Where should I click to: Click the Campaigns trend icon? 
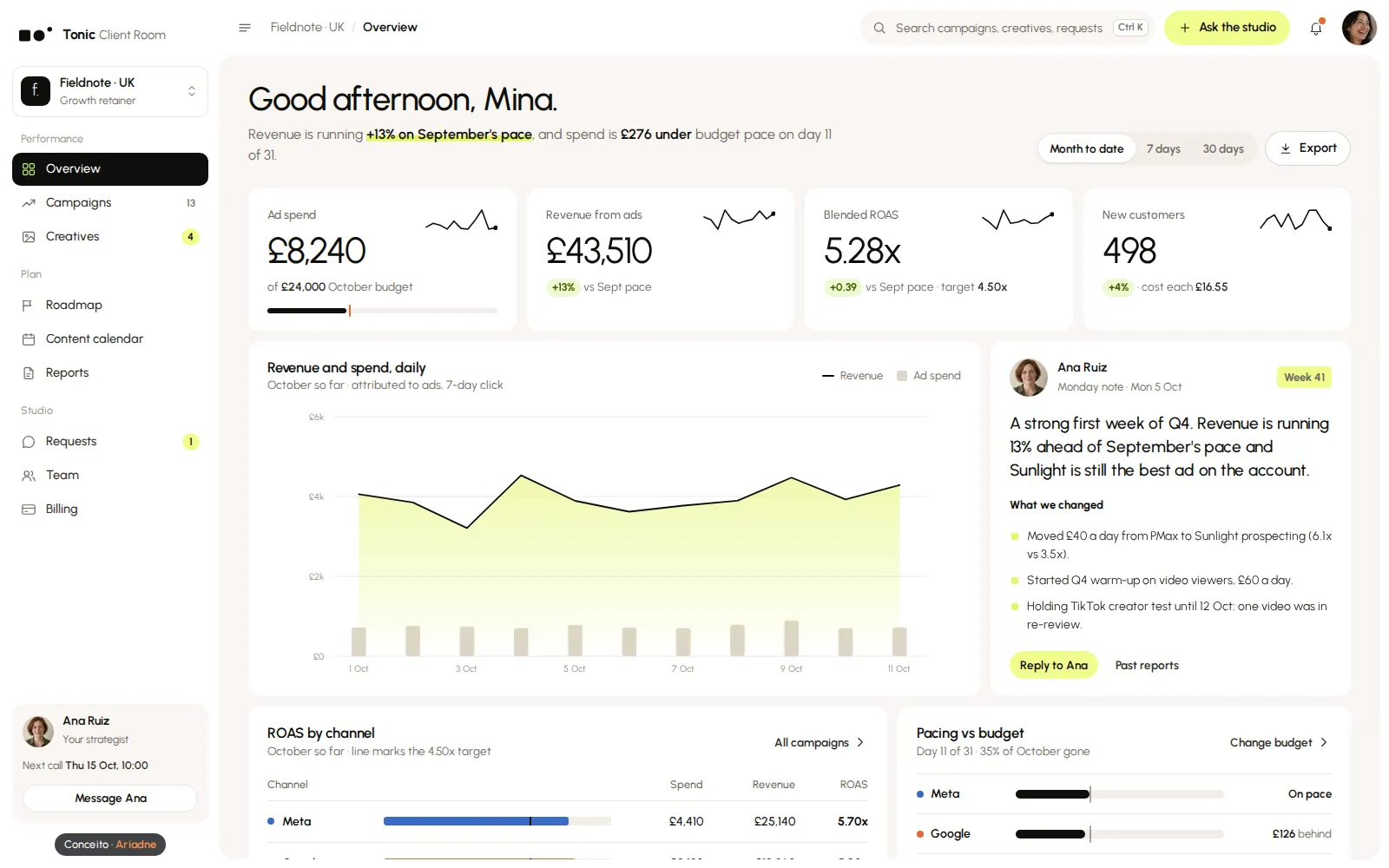(x=29, y=203)
